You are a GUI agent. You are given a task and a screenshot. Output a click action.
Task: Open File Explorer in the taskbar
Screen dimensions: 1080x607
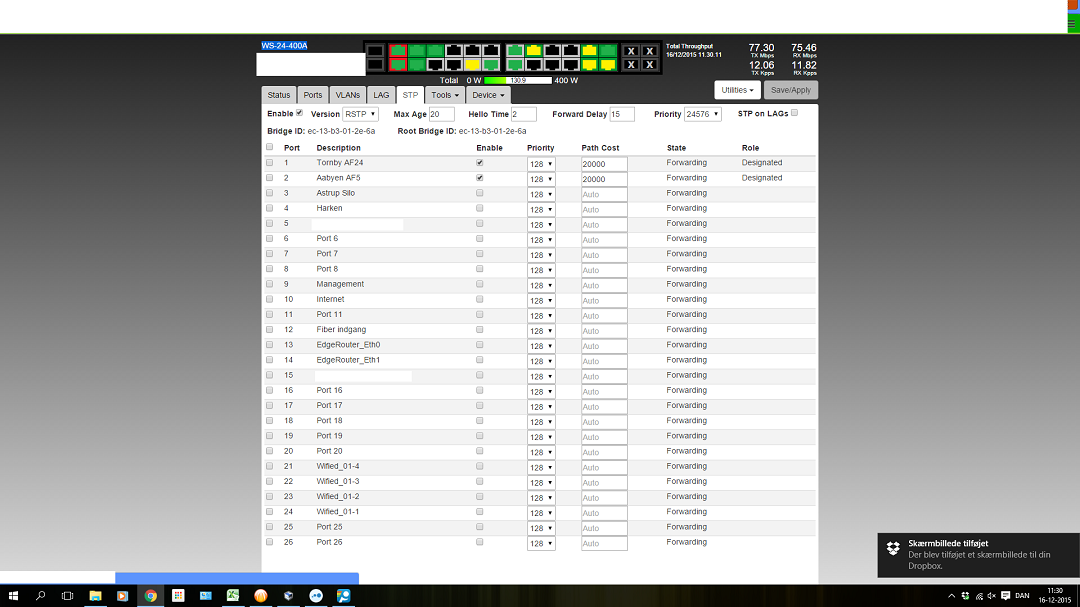coord(95,595)
